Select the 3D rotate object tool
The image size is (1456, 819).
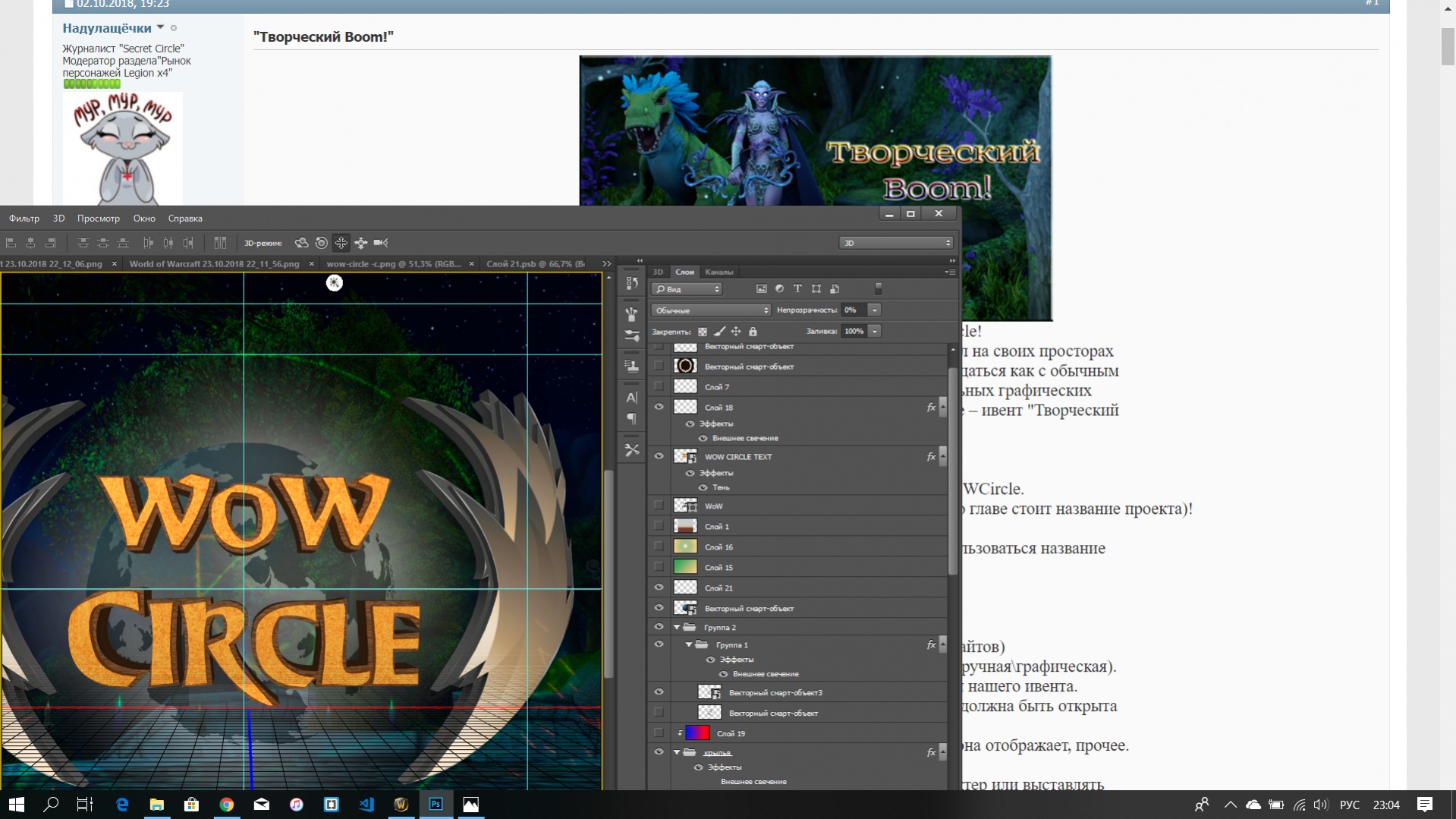point(301,243)
